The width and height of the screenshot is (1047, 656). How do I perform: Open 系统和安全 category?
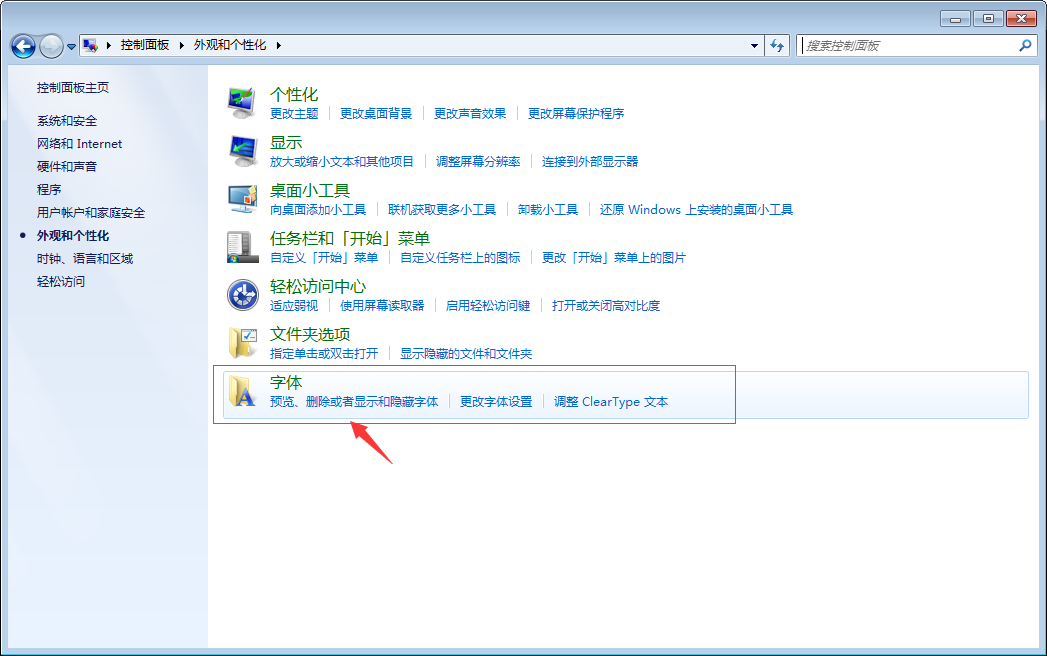(67, 121)
